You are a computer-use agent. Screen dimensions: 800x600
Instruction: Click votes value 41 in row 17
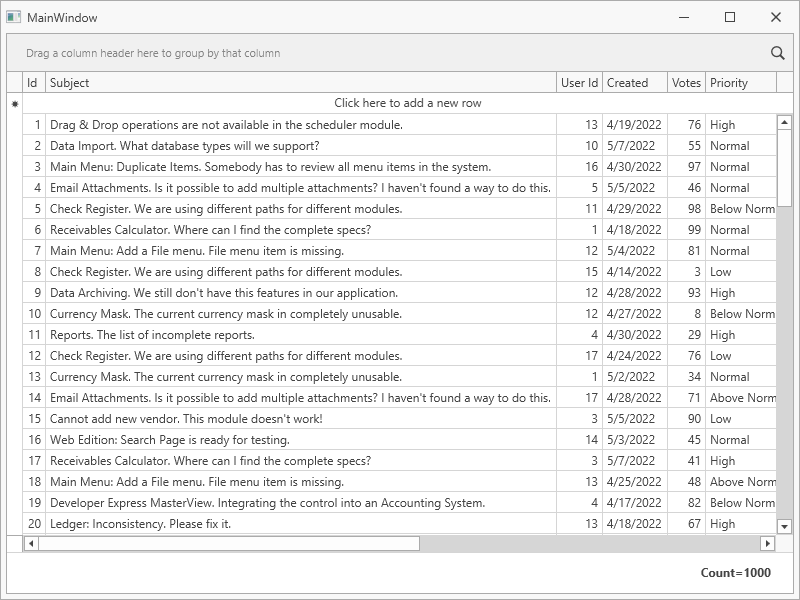(687, 461)
